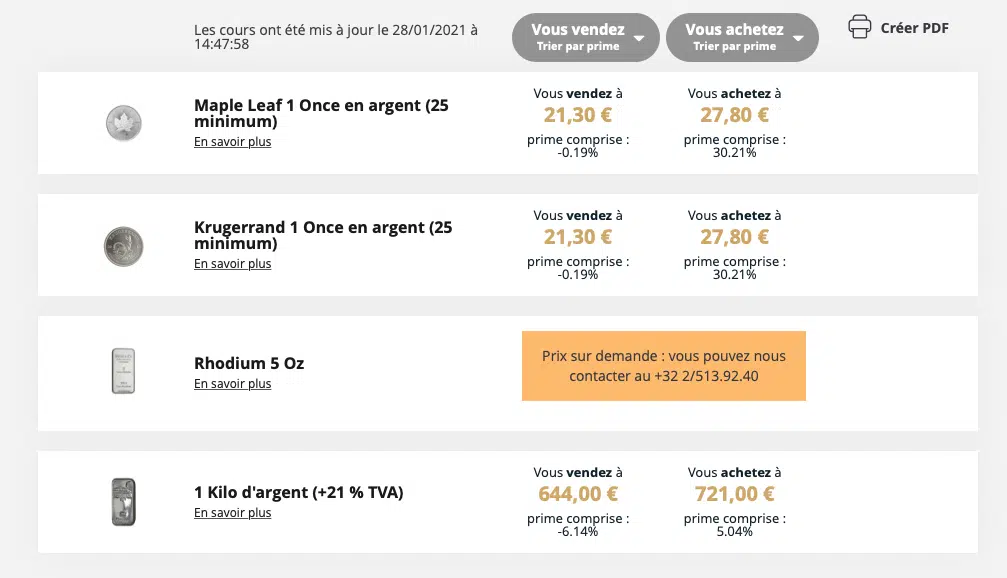Image resolution: width=1007 pixels, height=578 pixels.
Task: Click the arrow on the Vous achetez button
Action: (x=798, y=38)
